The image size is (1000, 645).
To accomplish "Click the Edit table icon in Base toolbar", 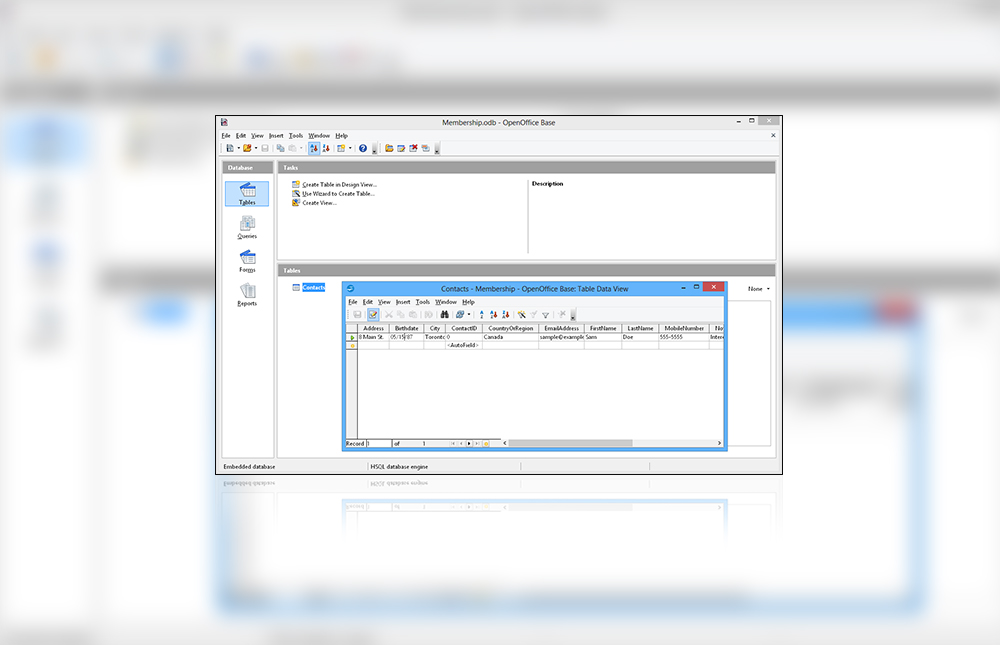I will [401, 148].
